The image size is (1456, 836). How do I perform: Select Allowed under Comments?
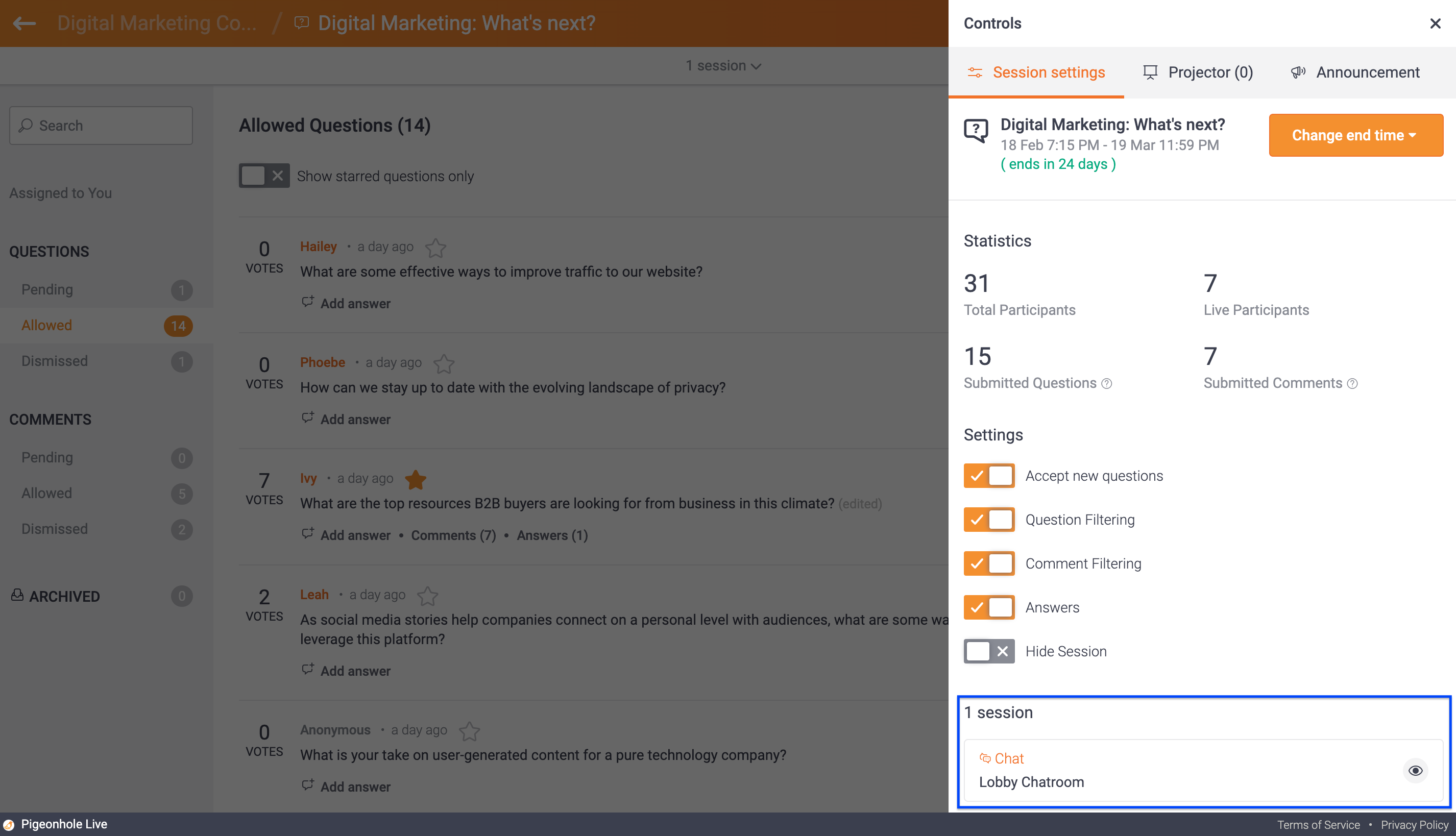(106, 493)
